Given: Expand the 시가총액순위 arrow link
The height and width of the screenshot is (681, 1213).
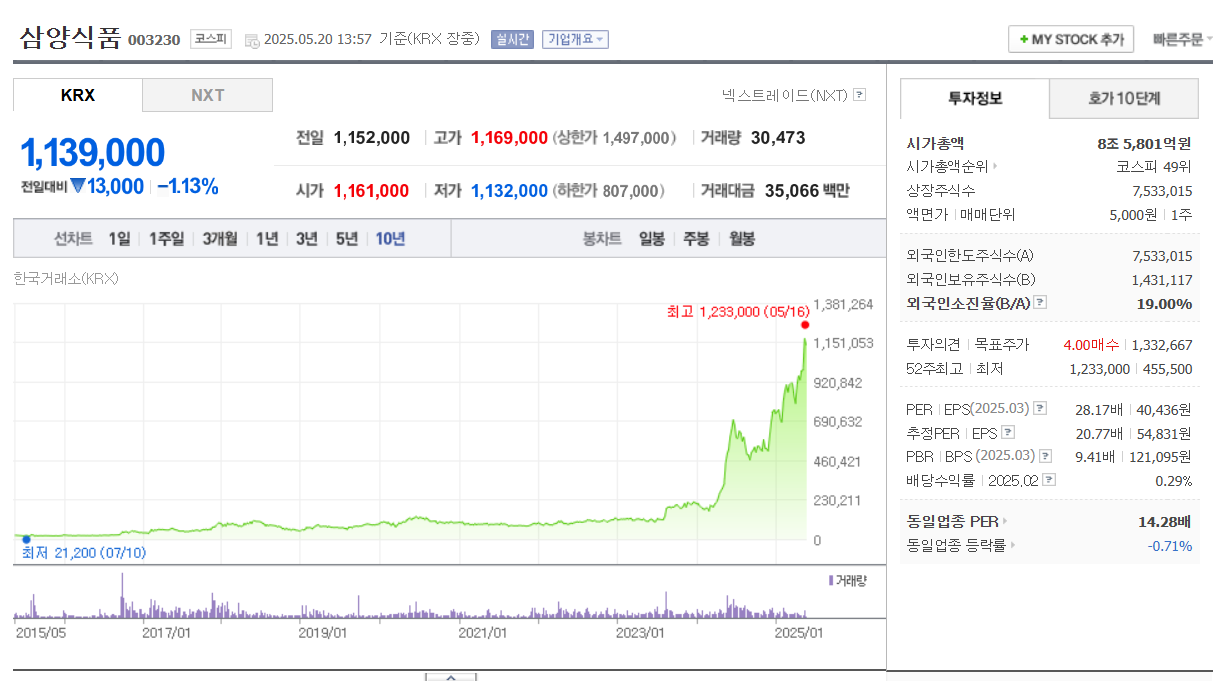Looking at the screenshot, I should (x=994, y=167).
